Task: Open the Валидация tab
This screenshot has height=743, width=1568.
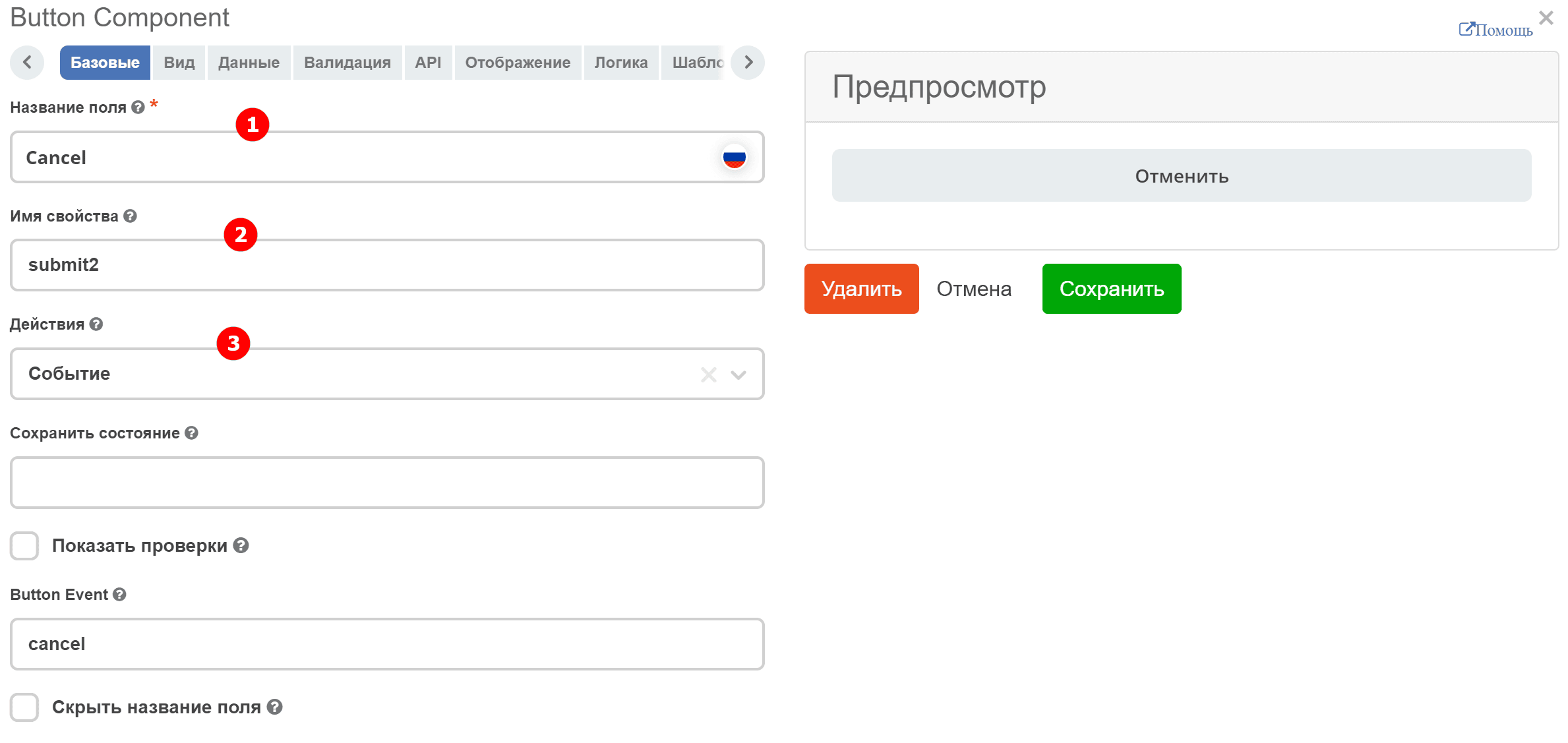Action: 347,63
